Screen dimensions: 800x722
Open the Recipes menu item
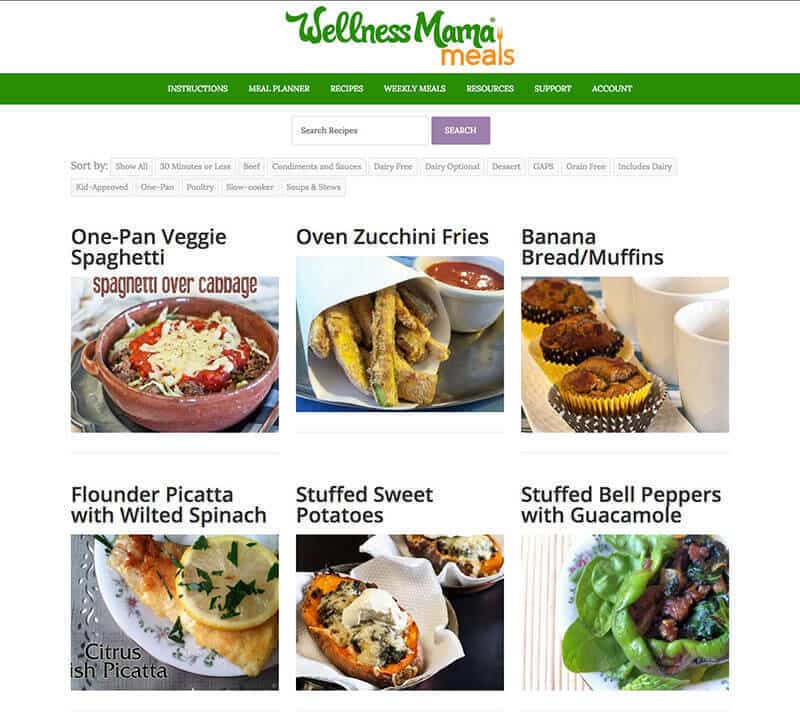(x=346, y=89)
